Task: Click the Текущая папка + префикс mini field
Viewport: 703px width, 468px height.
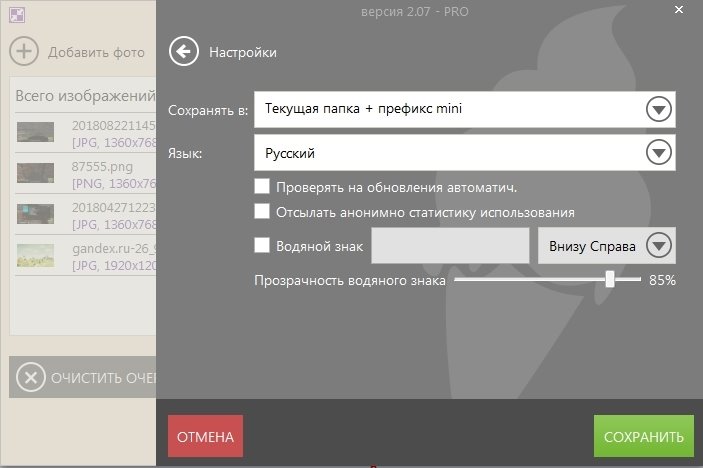Action: (x=464, y=109)
